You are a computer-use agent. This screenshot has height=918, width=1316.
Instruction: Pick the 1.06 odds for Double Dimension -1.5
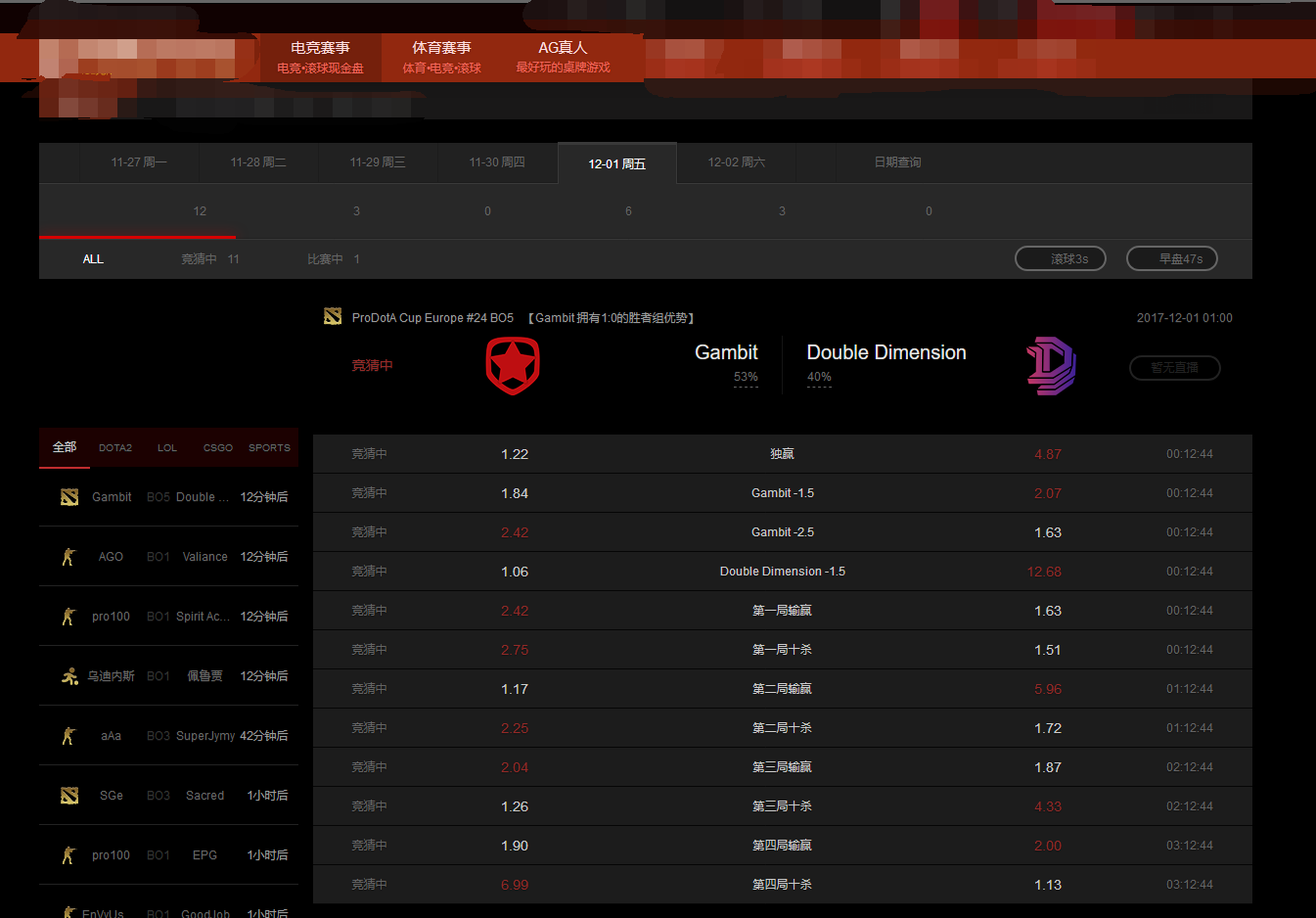pos(515,572)
